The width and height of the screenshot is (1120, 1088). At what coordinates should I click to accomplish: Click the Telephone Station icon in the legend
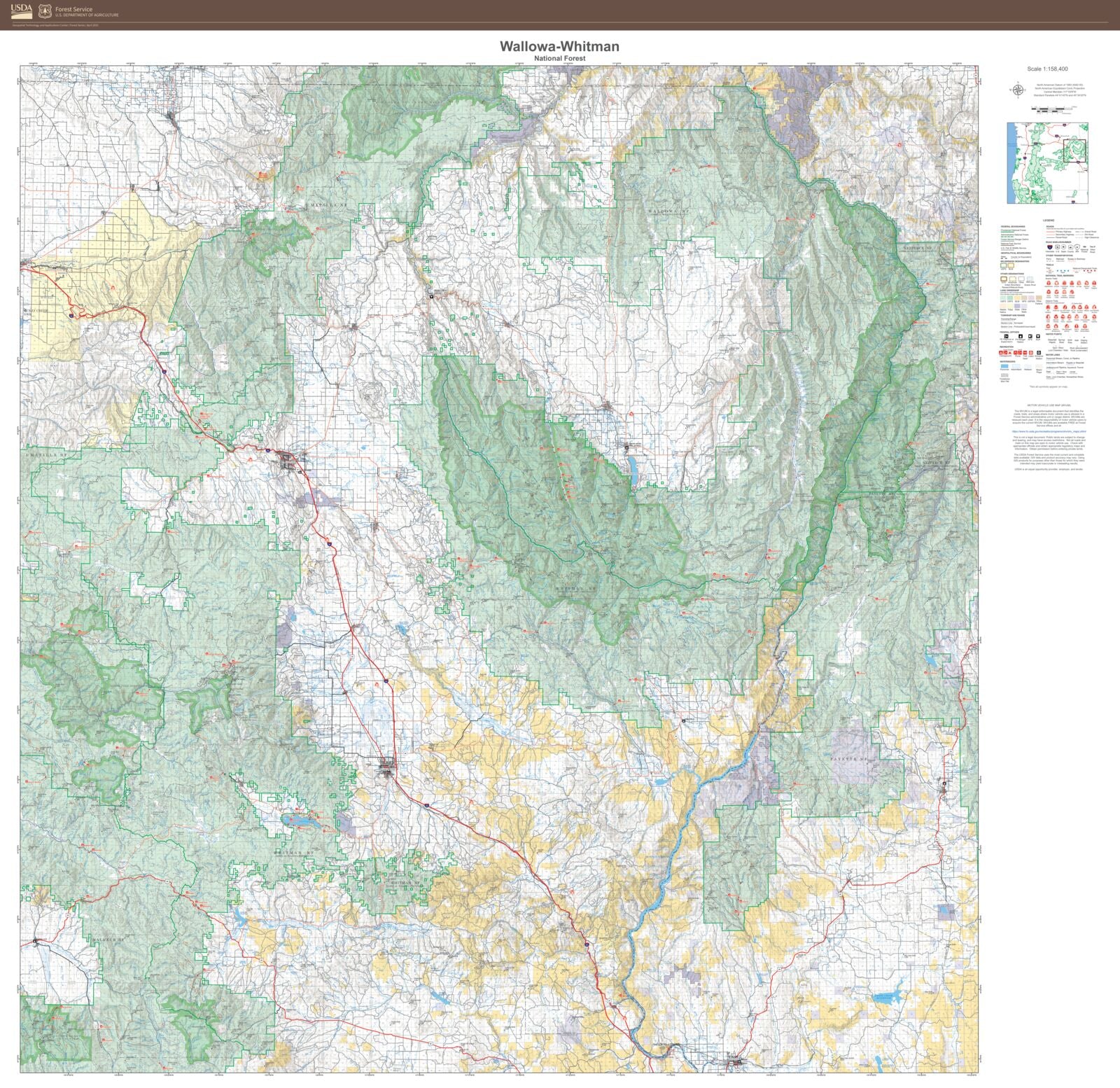[1039, 352]
